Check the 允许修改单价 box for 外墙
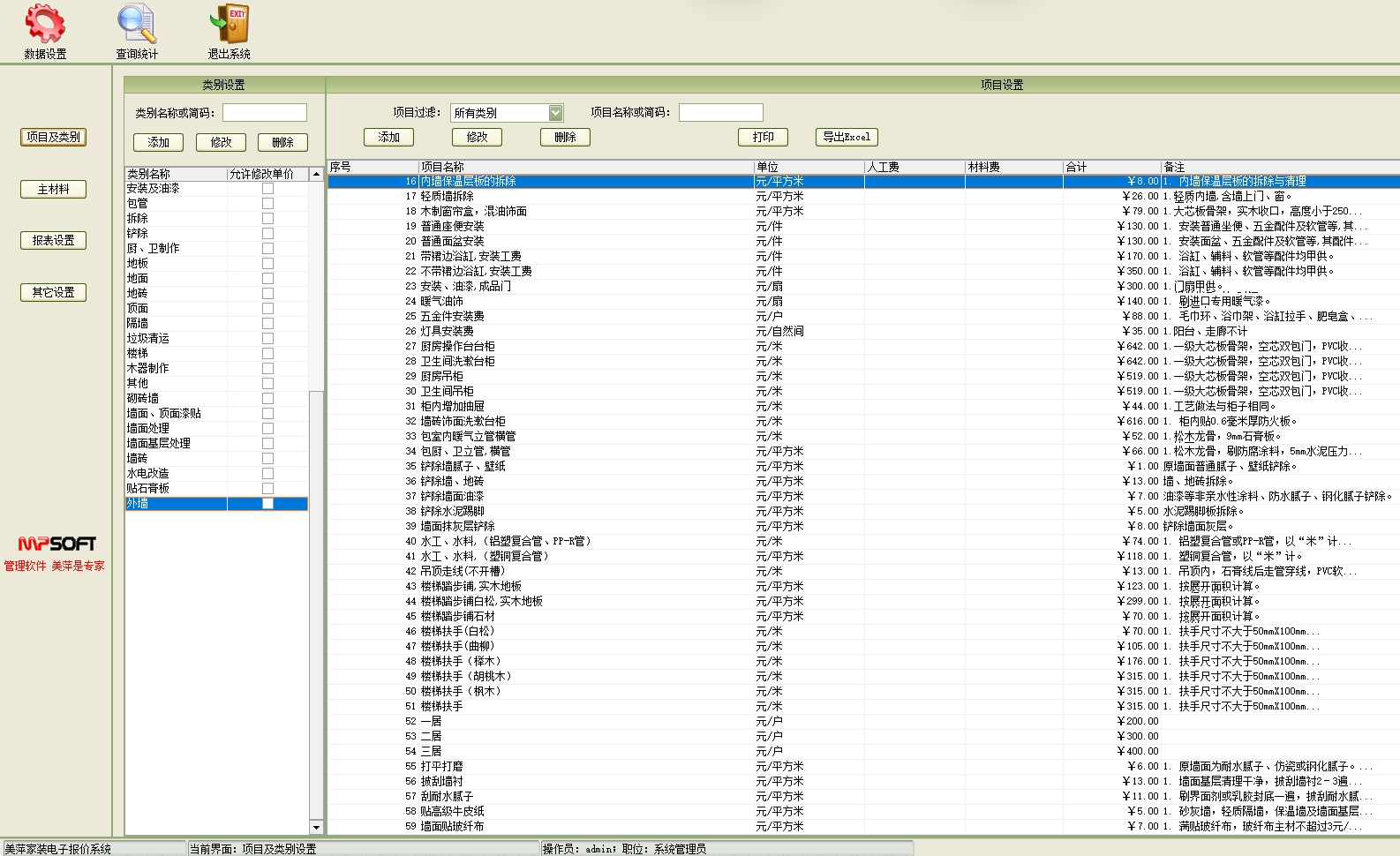Screen dimensions: 1400x856 pyautogui.click(x=267, y=504)
